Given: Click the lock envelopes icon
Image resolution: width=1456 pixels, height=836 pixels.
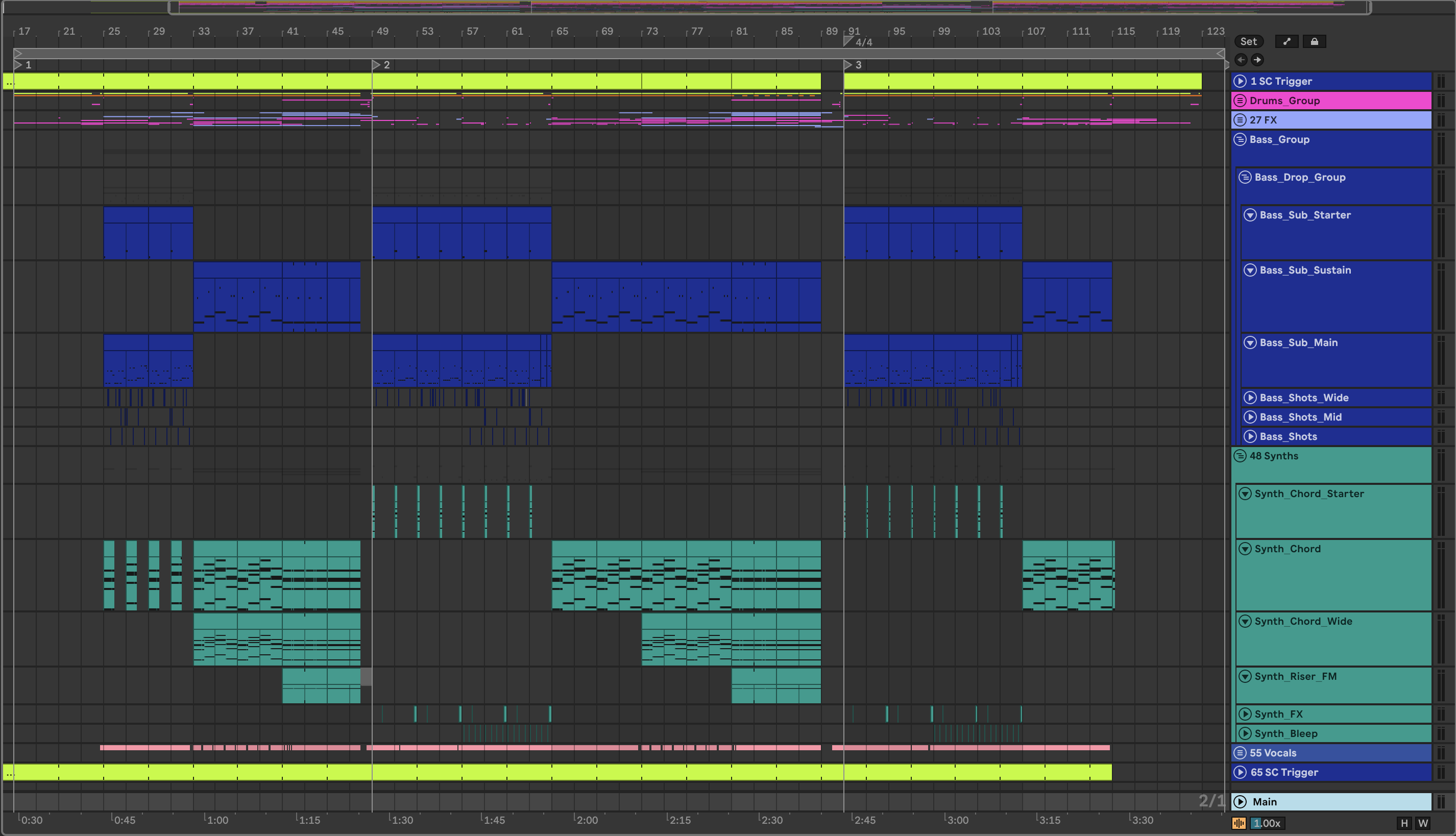Looking at the screenshot, I should 1314,41.
